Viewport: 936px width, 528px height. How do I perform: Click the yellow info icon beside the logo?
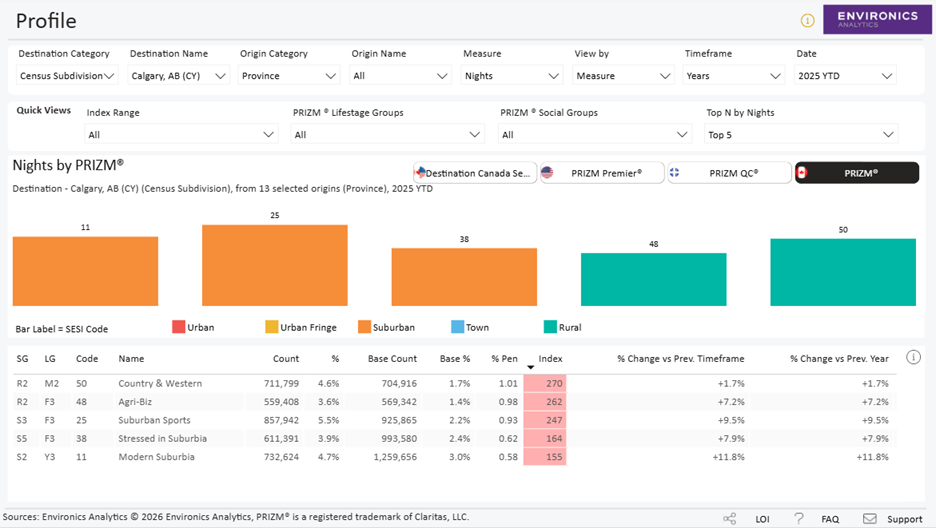coord(807,21)
